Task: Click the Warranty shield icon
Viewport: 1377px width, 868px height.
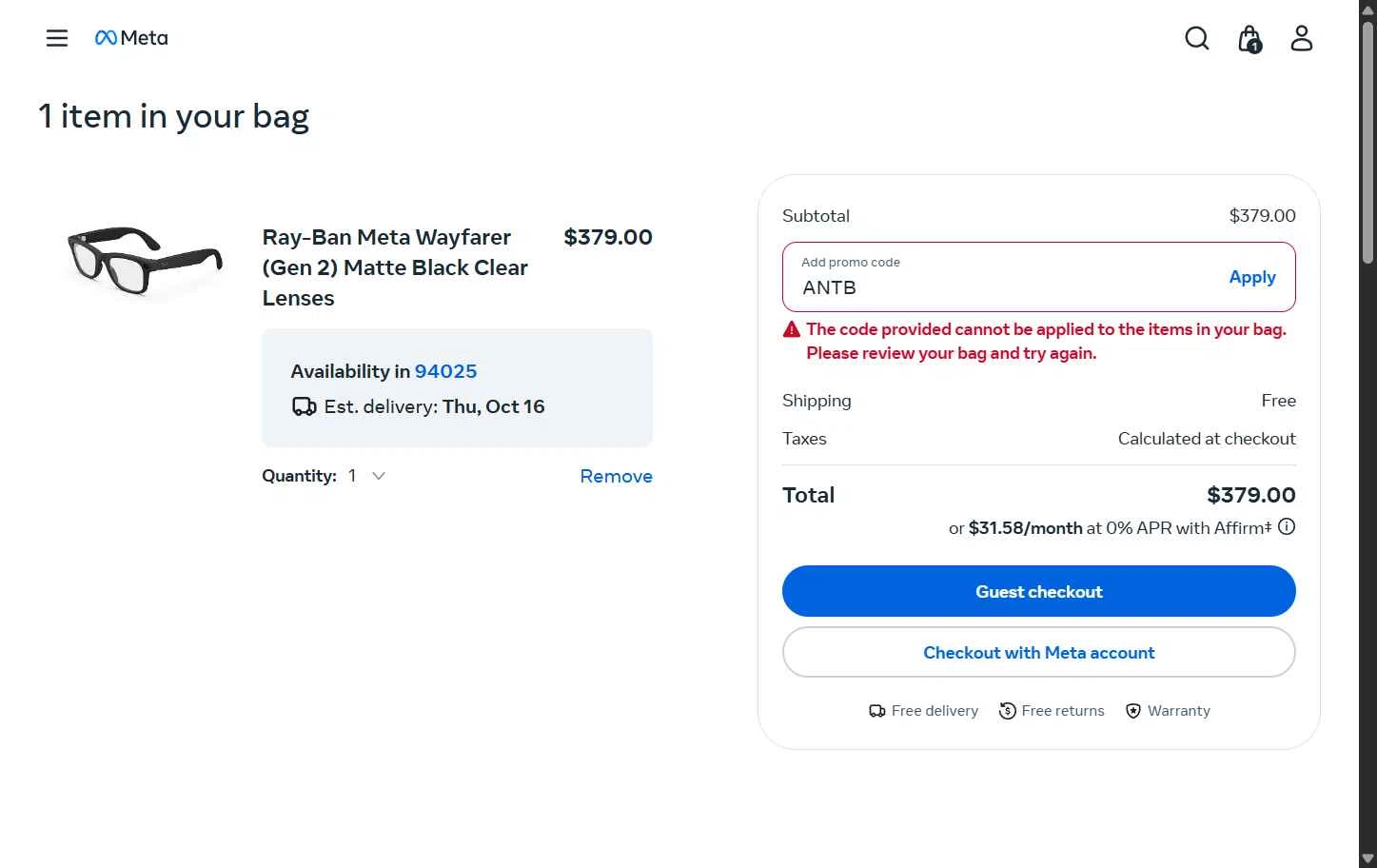Action: point(1133,711)
